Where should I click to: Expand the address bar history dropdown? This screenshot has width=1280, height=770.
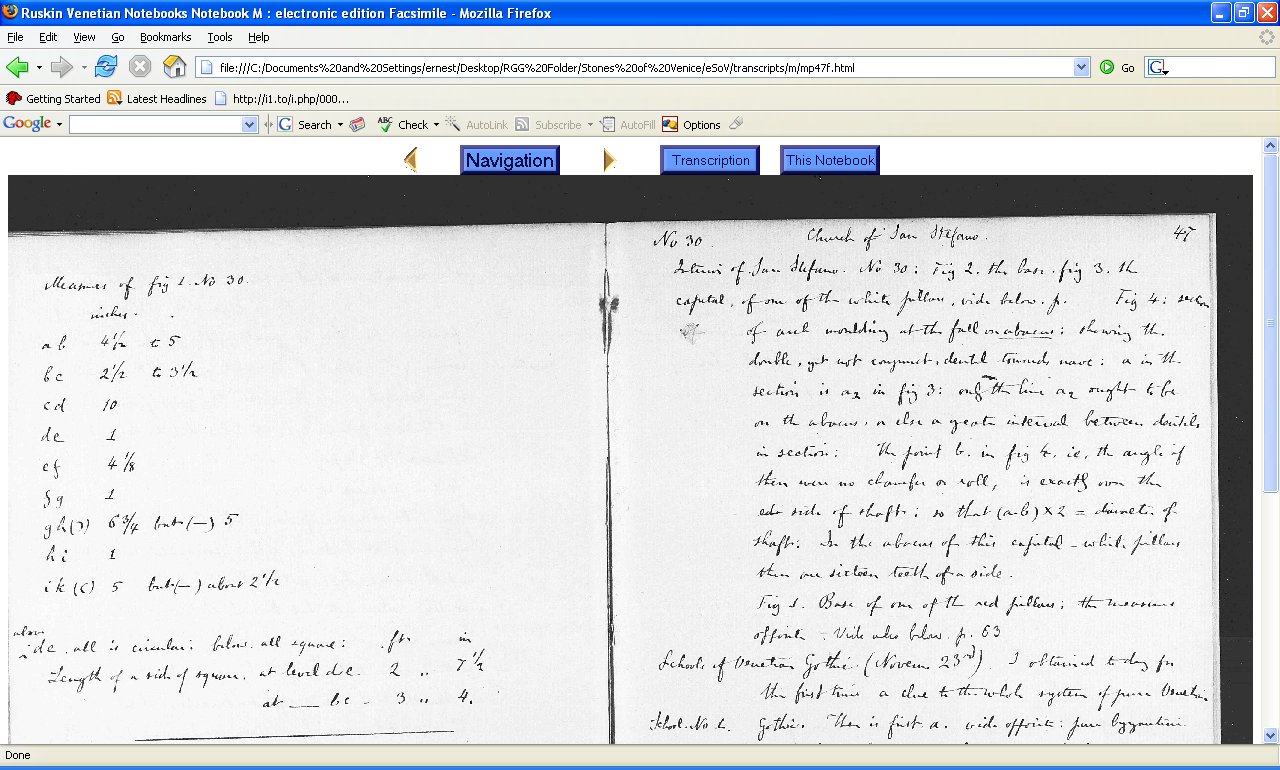1081,67
